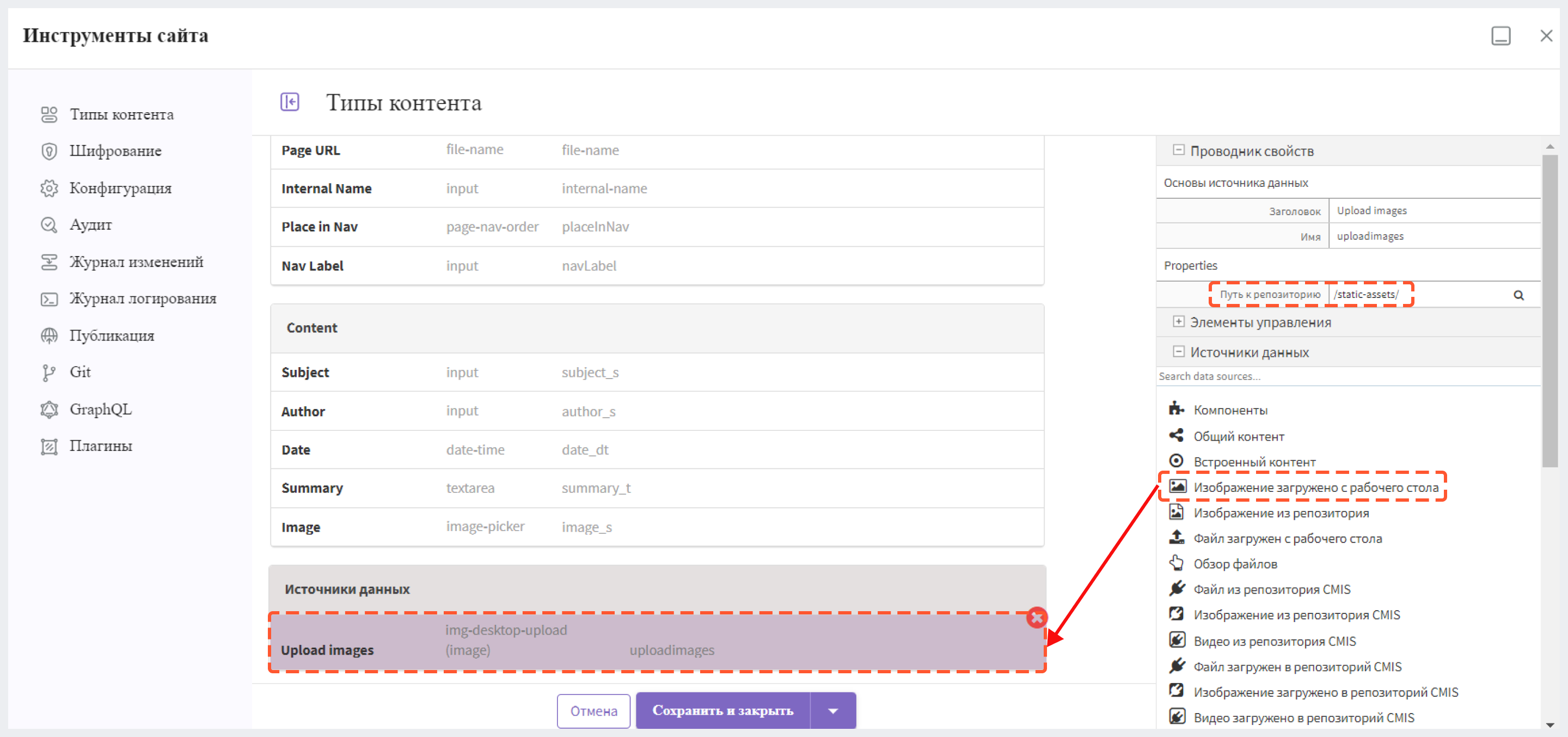Click the GraphQL icon
This screenshot has height=737, width=1568.
48,409
